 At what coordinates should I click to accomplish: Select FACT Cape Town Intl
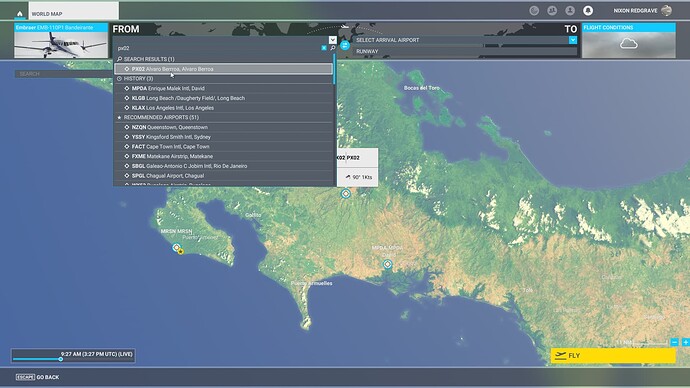223,146
